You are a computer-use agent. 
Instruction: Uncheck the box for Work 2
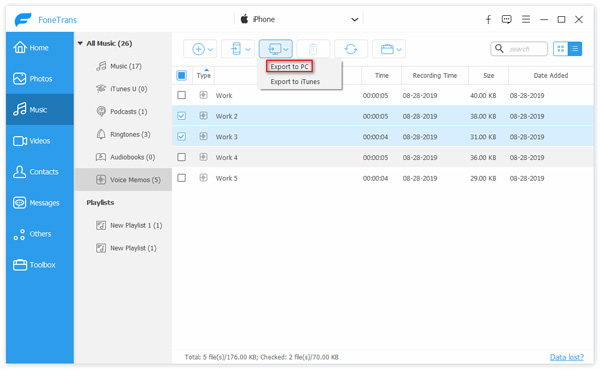tap(182, 116)
